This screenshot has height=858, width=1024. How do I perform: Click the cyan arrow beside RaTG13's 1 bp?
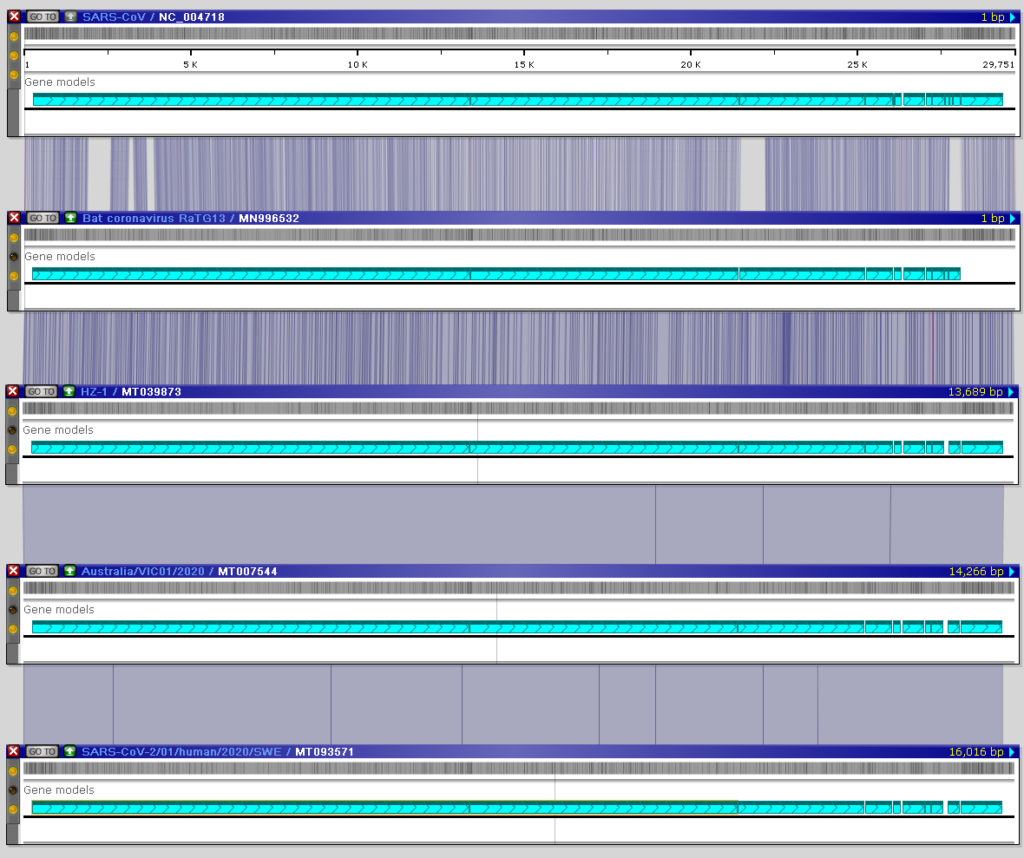pyautogui.click(x=1012, y=218)
